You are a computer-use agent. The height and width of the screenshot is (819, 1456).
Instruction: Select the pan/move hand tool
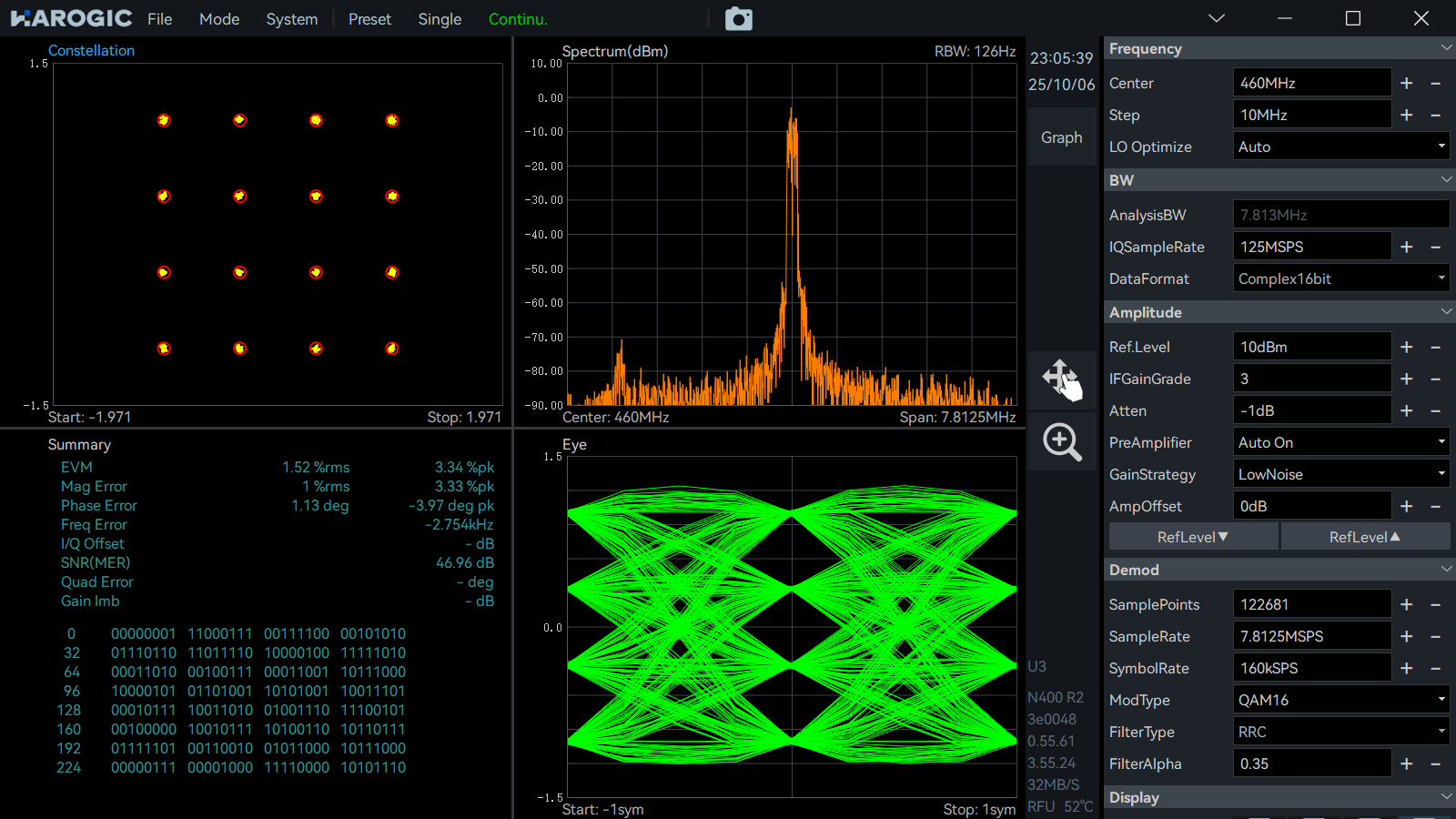coord(1062,379)
